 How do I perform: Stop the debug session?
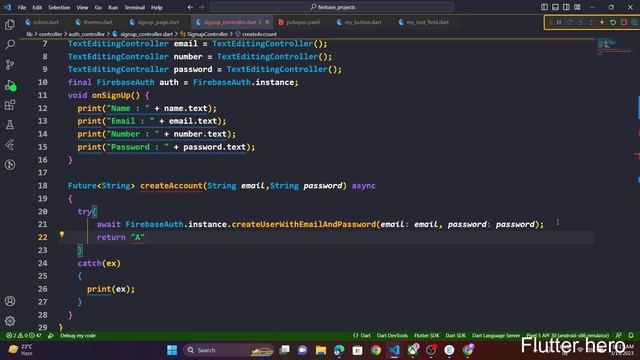[624, 22]
